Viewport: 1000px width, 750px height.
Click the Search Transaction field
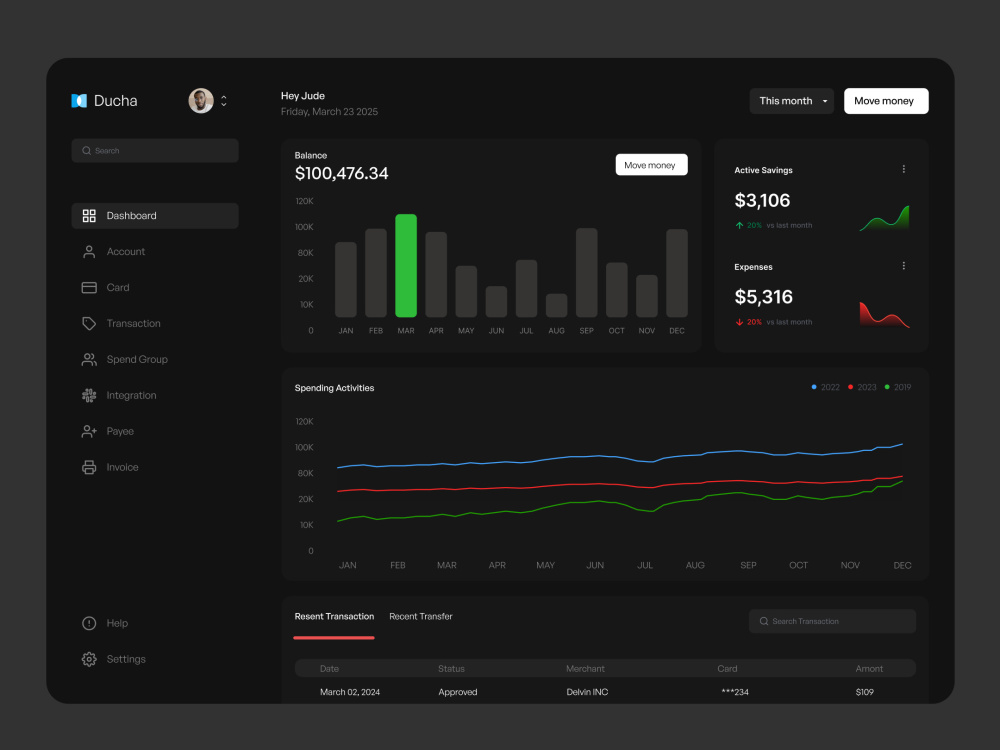click(x=832, y=621)
